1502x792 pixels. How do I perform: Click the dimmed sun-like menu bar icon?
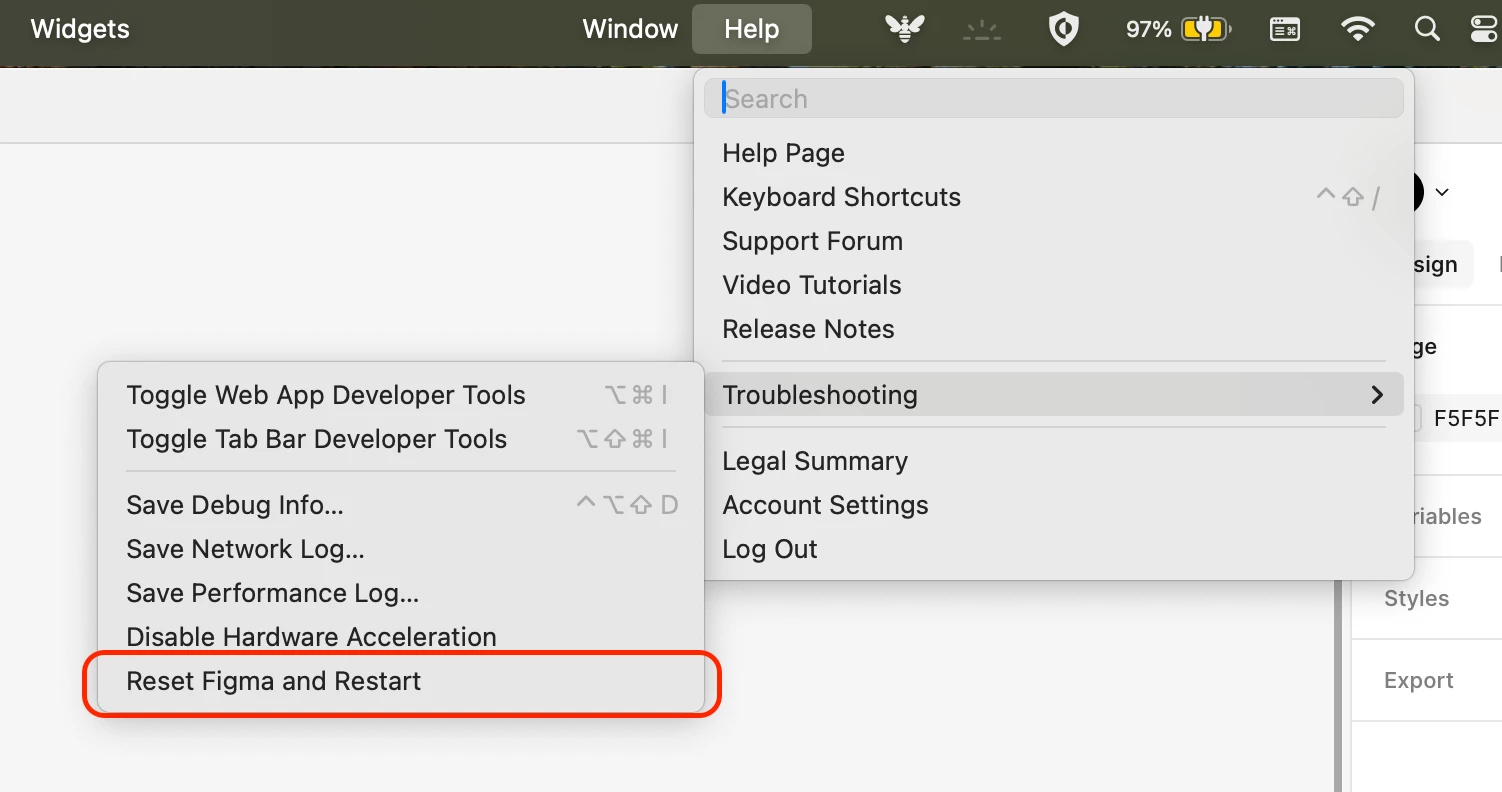pyautogui.click(x=982, y=31)
